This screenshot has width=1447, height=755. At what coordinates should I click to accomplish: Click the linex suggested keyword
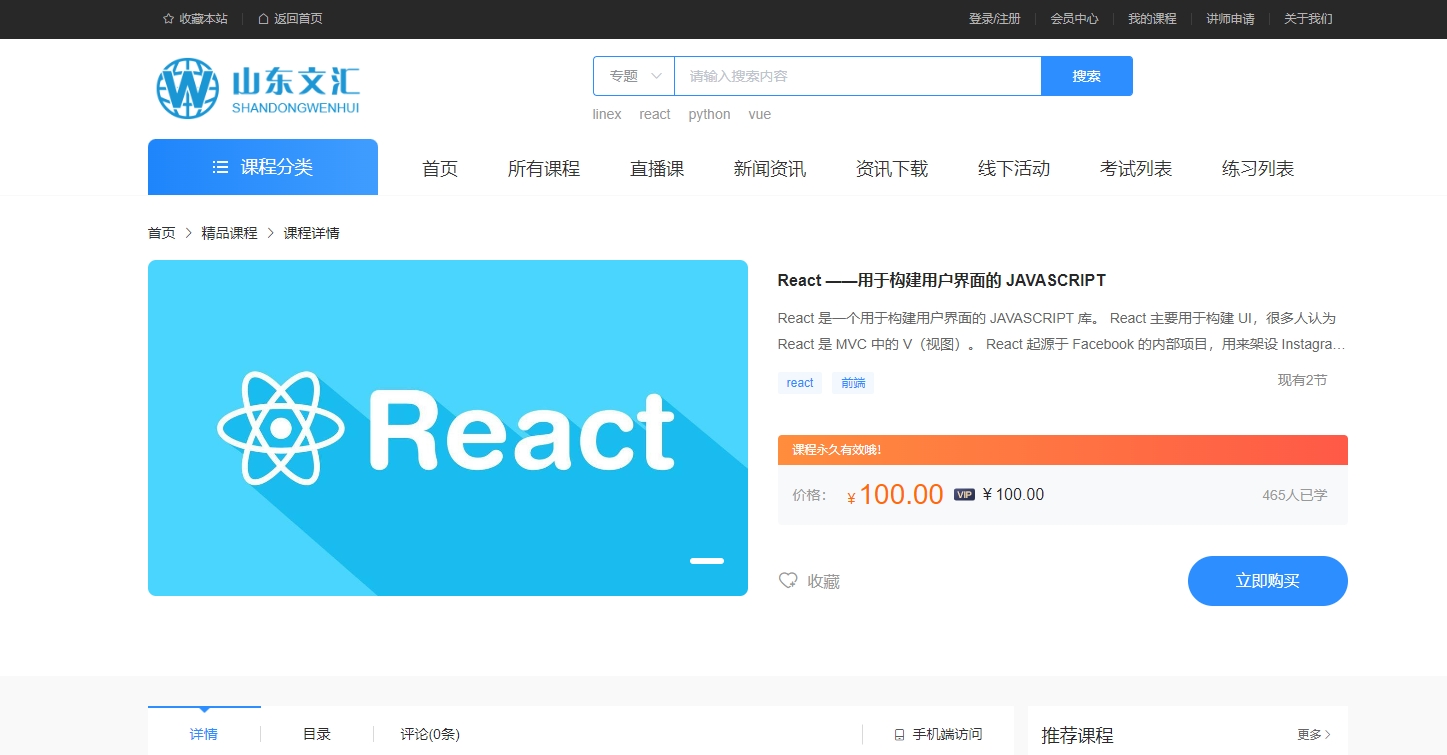(x=607, y=114)
